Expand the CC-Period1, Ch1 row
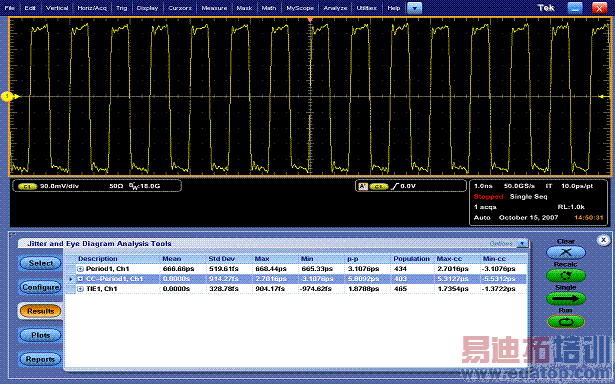The width and height of the screenshot is (615, 384). tap(80, 279)
